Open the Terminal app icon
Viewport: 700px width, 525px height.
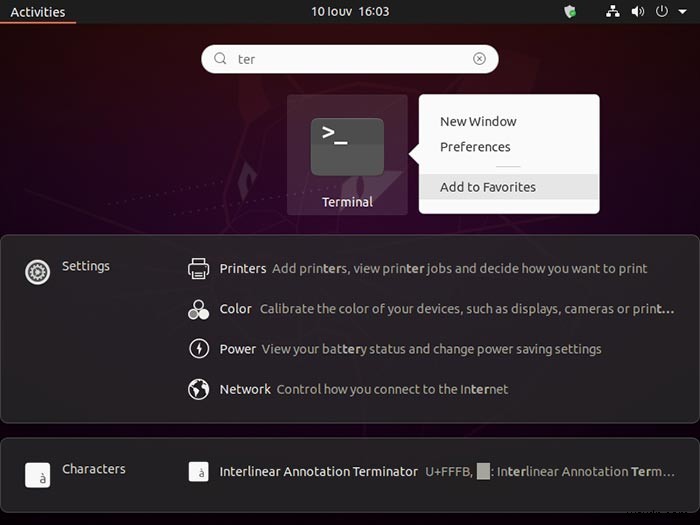(x=347, y=147)
